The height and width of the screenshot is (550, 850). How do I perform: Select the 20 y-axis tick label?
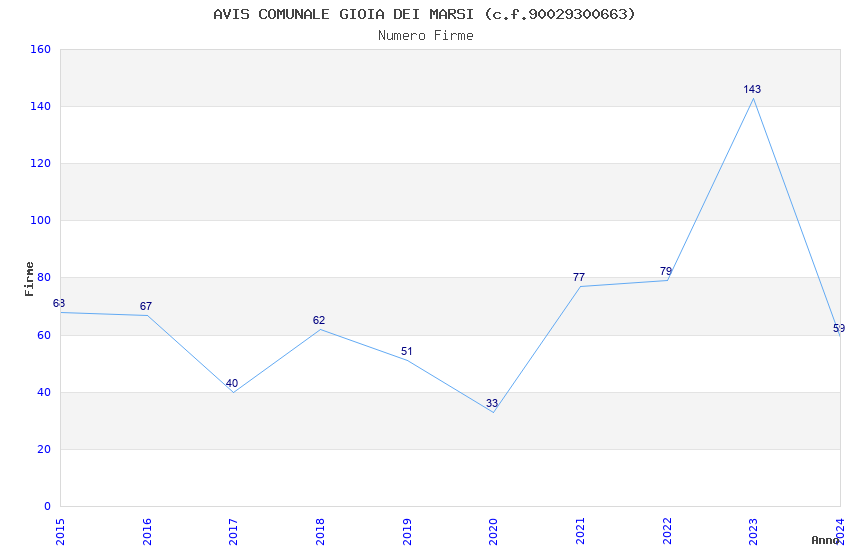pyautogui.click(x=44, y=450)
